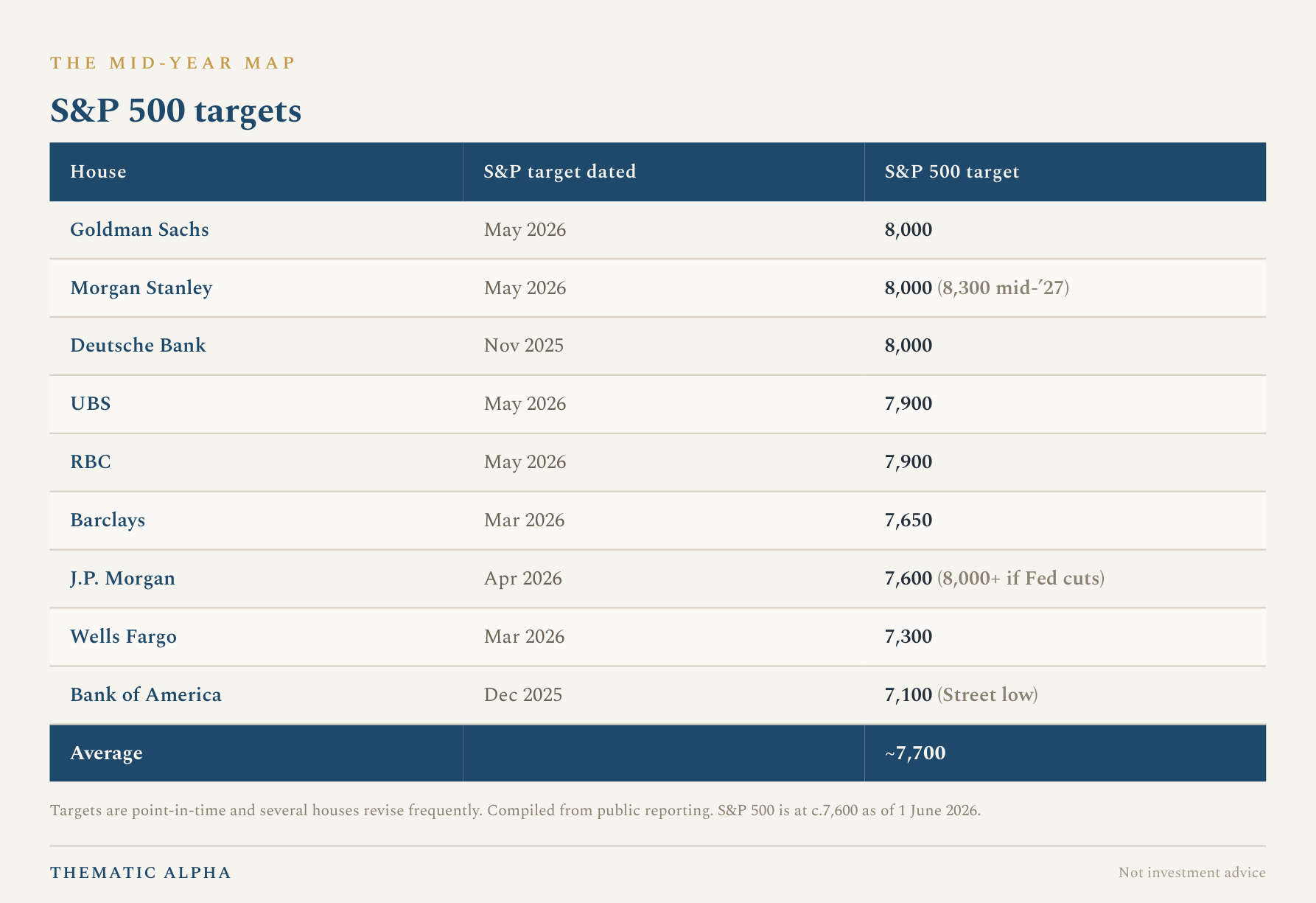Screen dimensions: 1316x903
Task: Click the Thematic Alpha footer brand
Action: (141, 873)
